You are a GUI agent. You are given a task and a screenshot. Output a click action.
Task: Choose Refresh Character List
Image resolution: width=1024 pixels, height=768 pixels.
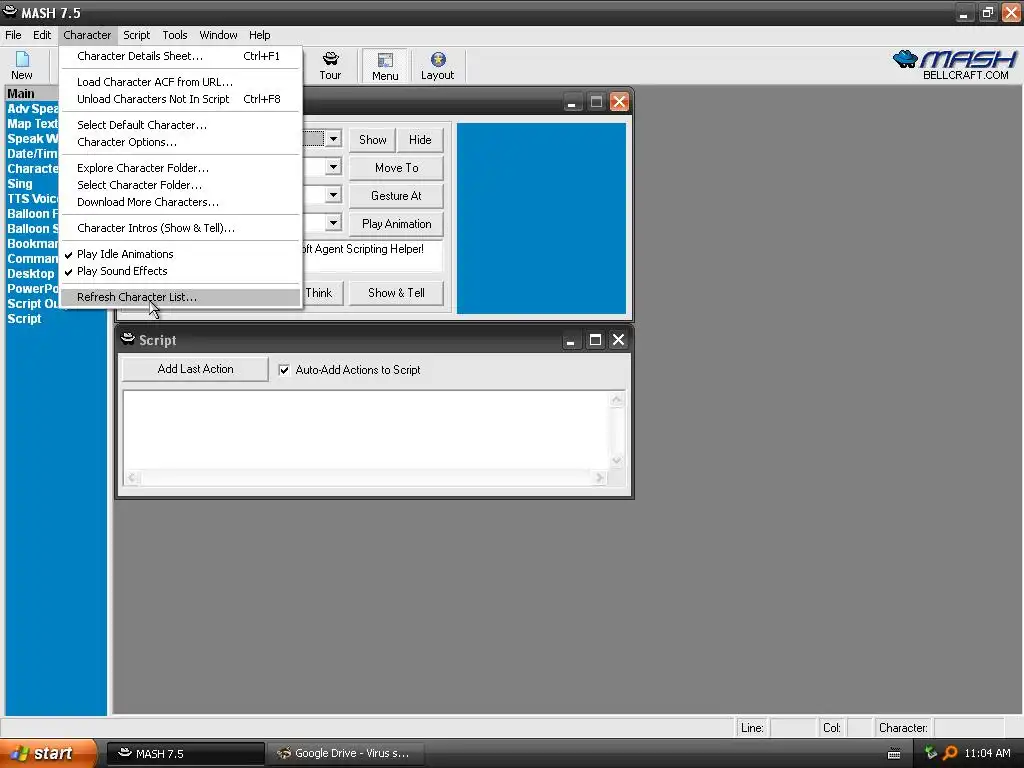181,297
